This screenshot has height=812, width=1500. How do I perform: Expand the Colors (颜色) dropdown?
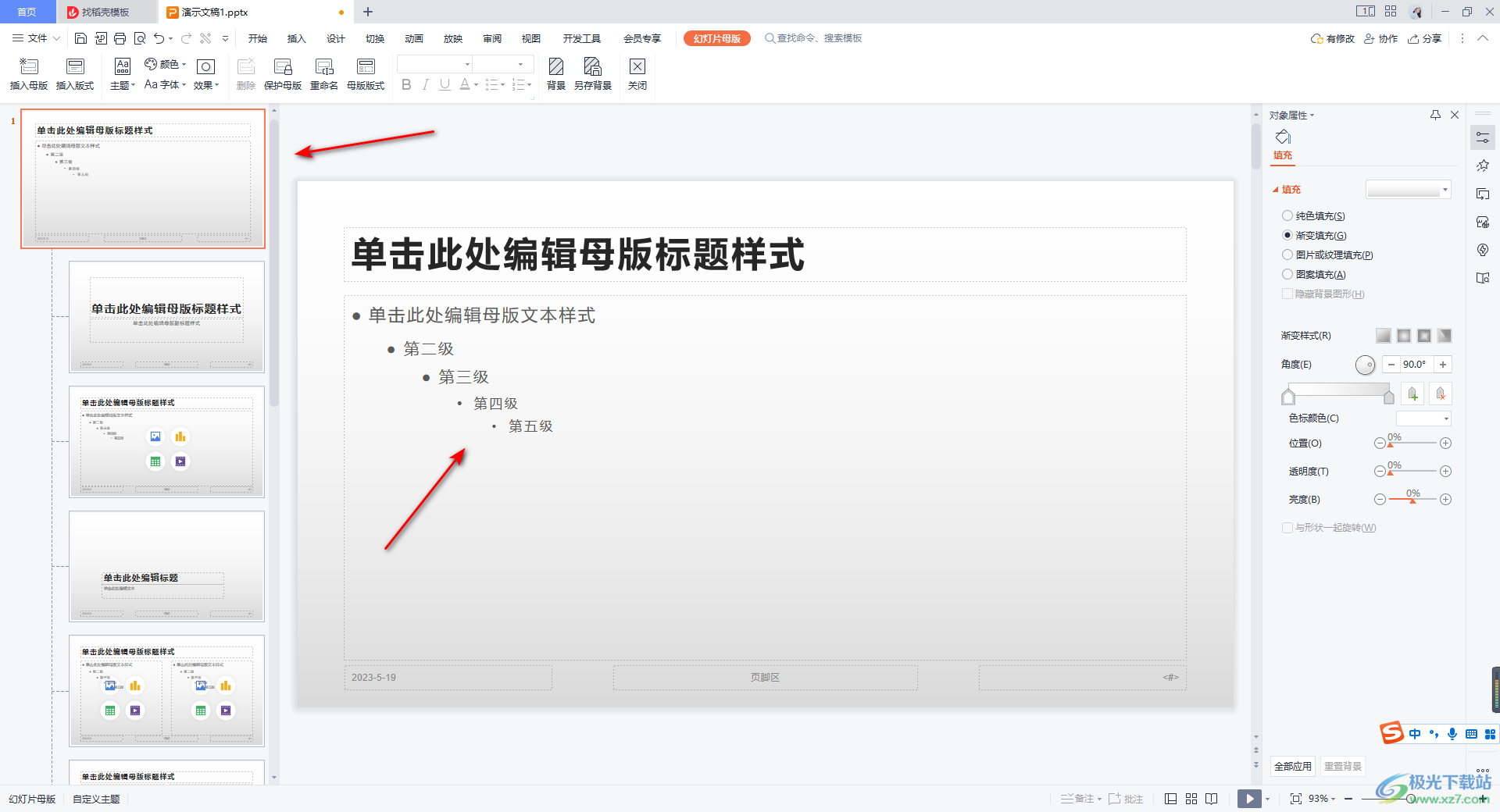(166, 64)
